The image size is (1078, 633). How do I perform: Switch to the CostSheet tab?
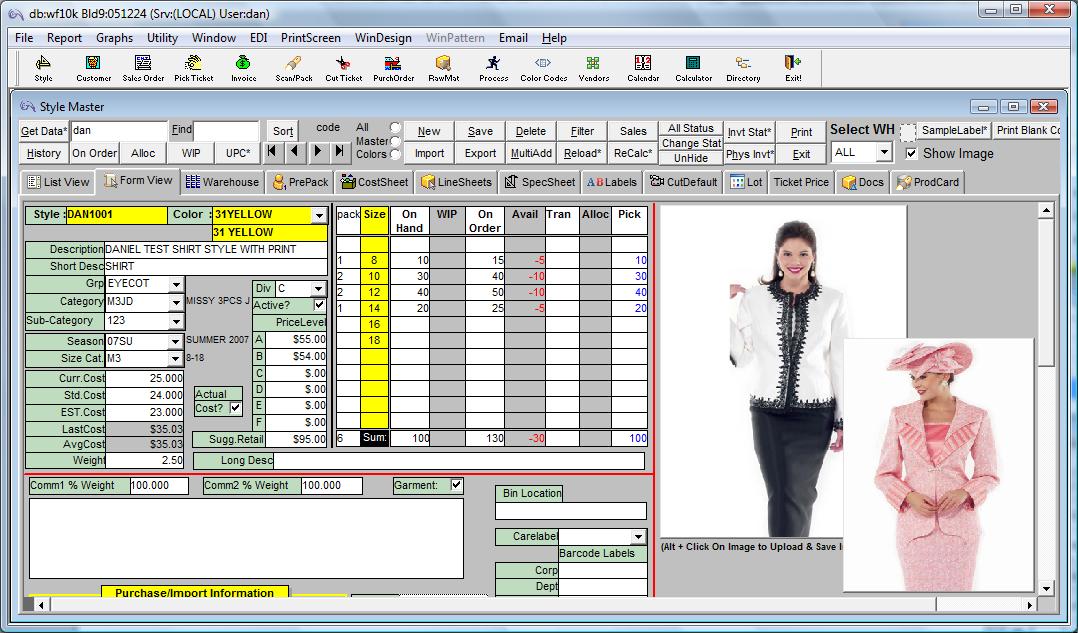click(375, 182)
